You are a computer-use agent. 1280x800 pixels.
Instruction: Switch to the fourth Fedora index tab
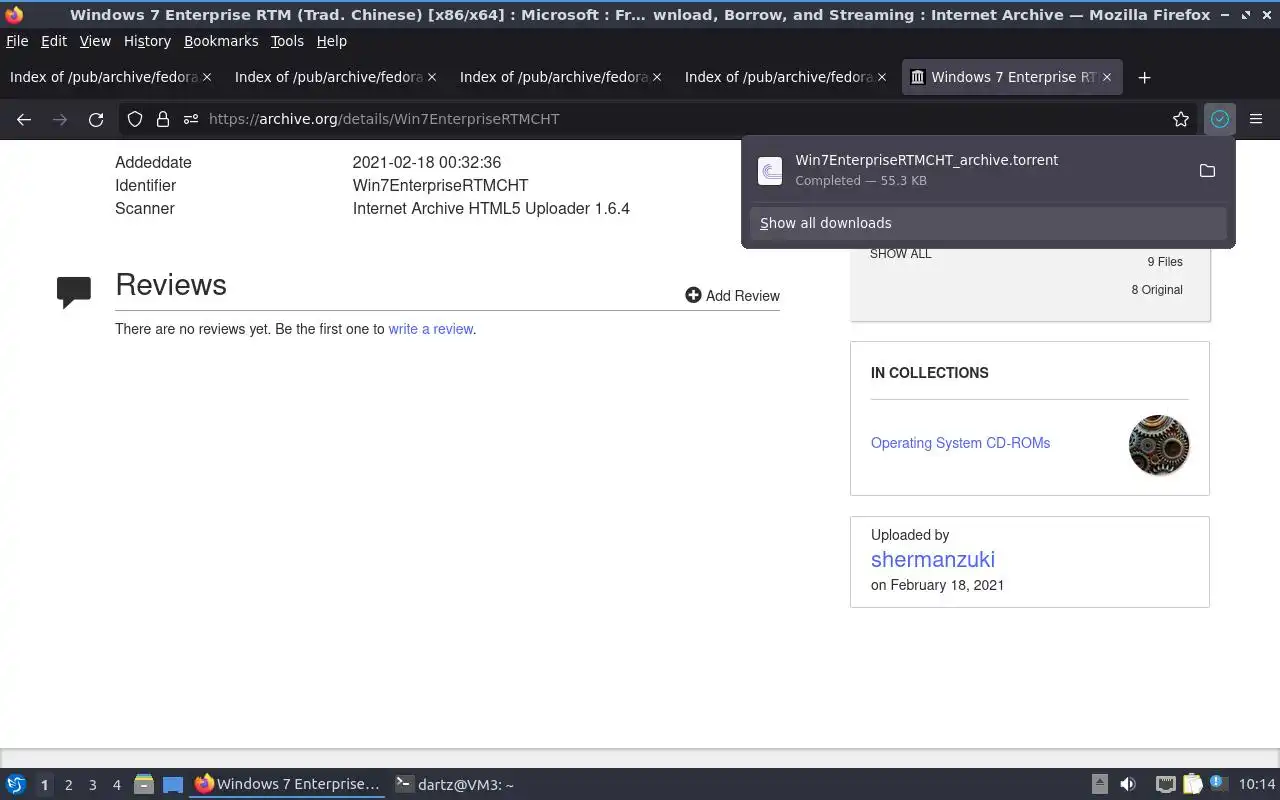point(785,77)
